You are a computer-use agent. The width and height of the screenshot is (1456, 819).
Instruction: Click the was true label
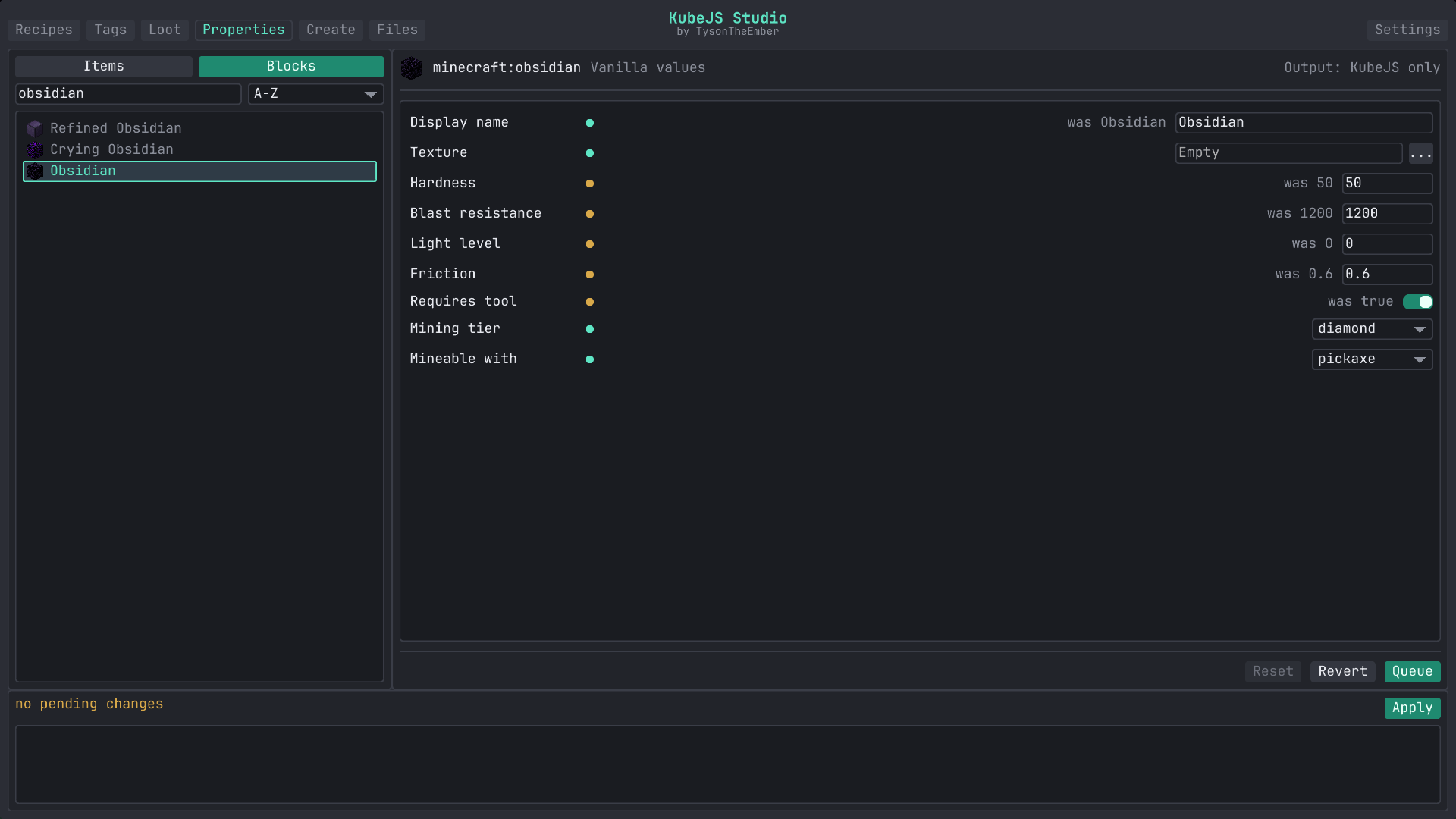click(1360, 302)
